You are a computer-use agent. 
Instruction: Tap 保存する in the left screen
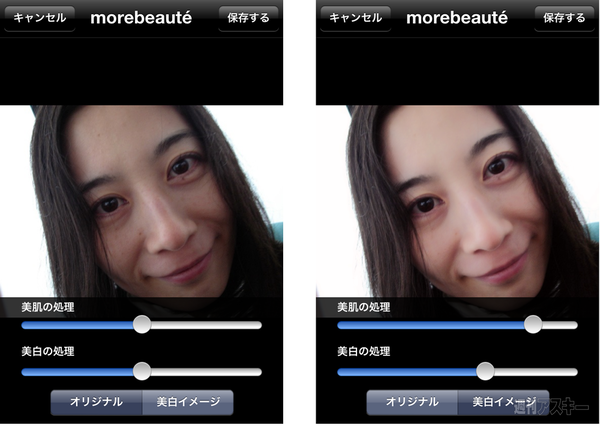tap(248, 18)
